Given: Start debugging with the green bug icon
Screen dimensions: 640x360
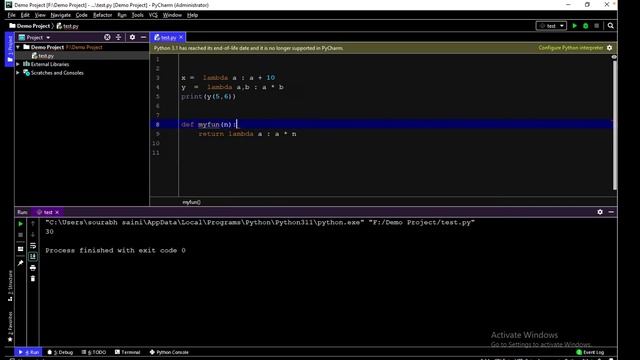Looking at the screenshot, I should coord(586,26).
